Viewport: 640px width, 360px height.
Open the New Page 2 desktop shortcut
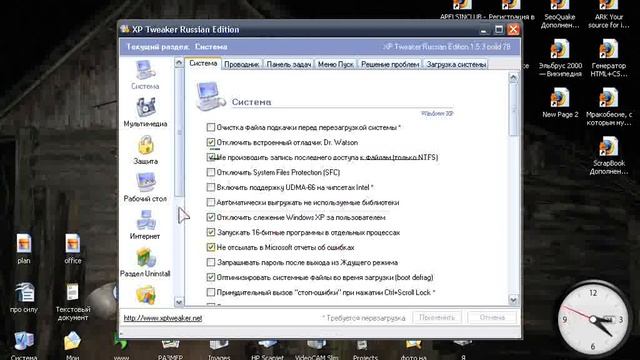(x=560, y=103)
